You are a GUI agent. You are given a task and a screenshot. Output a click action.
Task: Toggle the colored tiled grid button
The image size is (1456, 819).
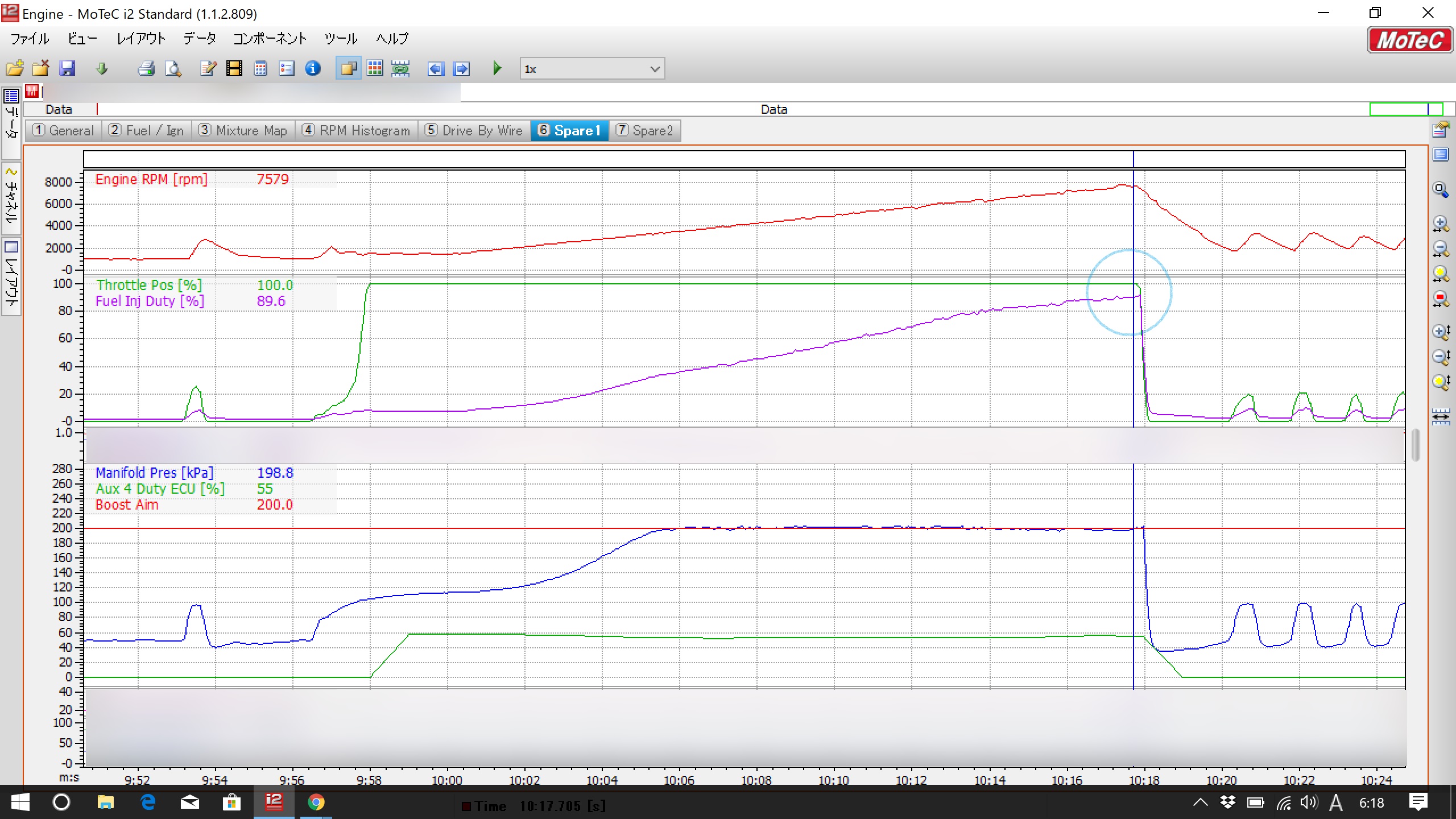[375, 69]
